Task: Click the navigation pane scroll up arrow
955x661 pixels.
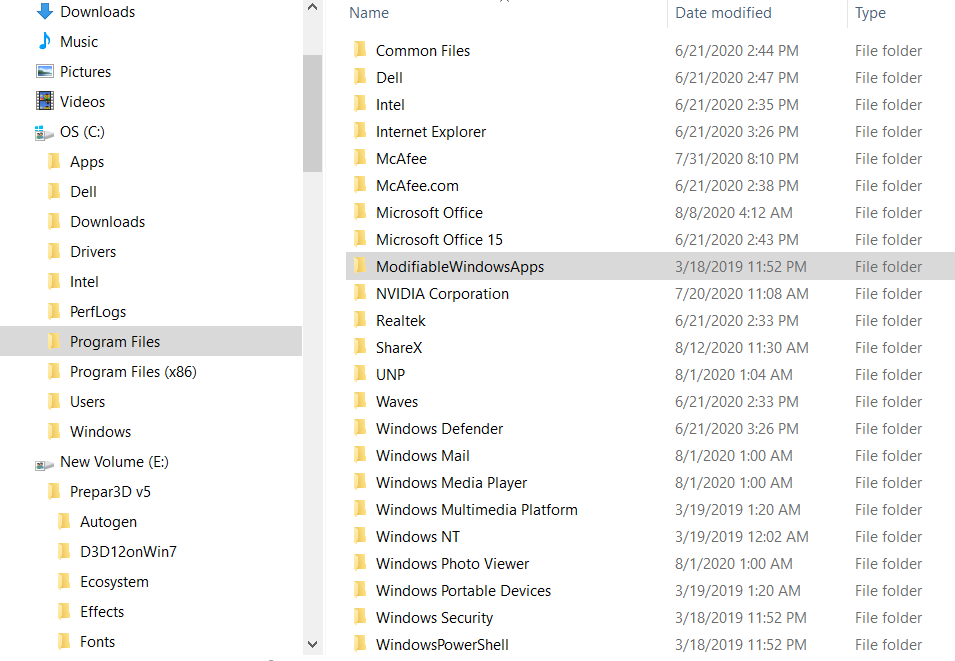Action: click(312, 7)
